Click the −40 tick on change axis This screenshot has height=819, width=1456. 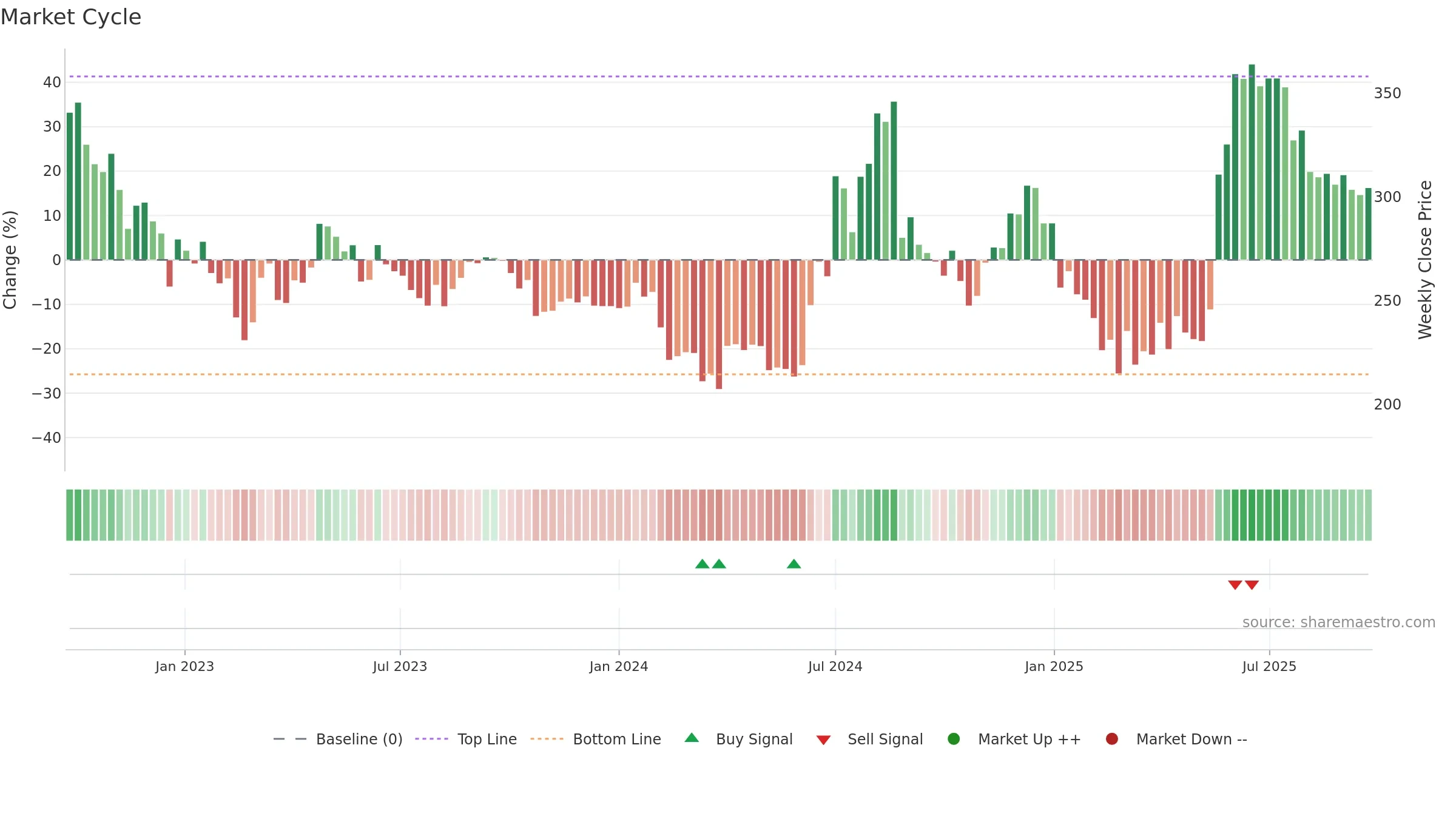[x=47, y=437]
